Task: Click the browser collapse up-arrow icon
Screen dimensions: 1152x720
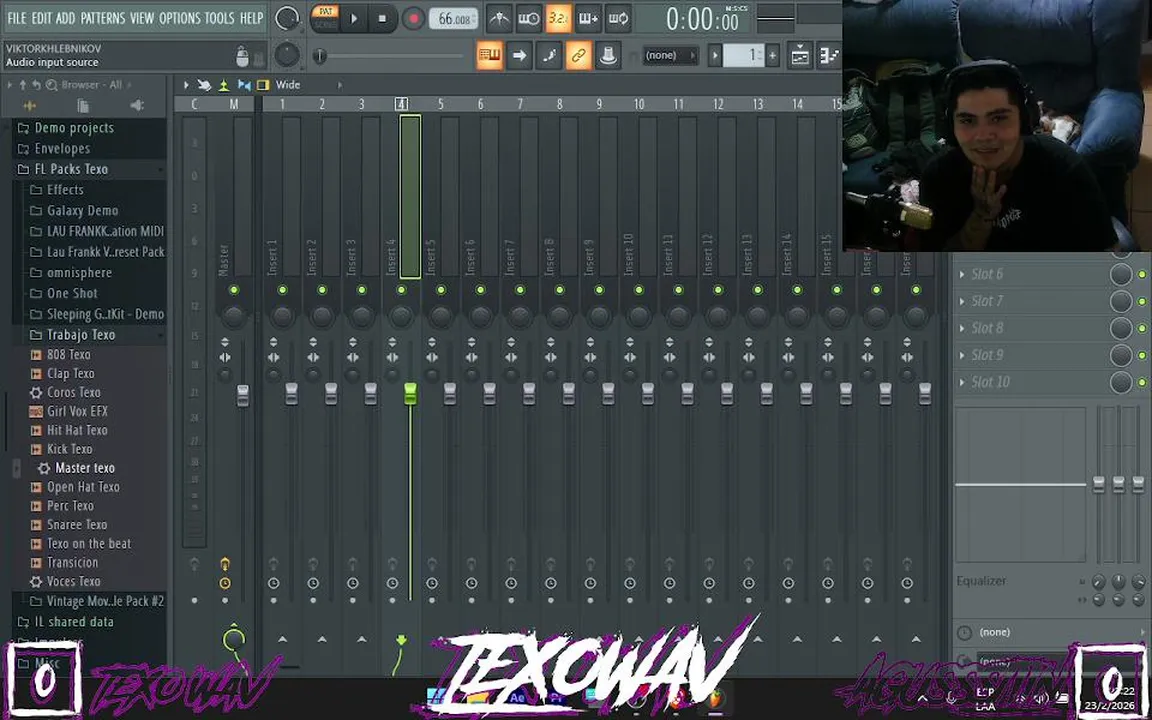Action: click(23, 85)
